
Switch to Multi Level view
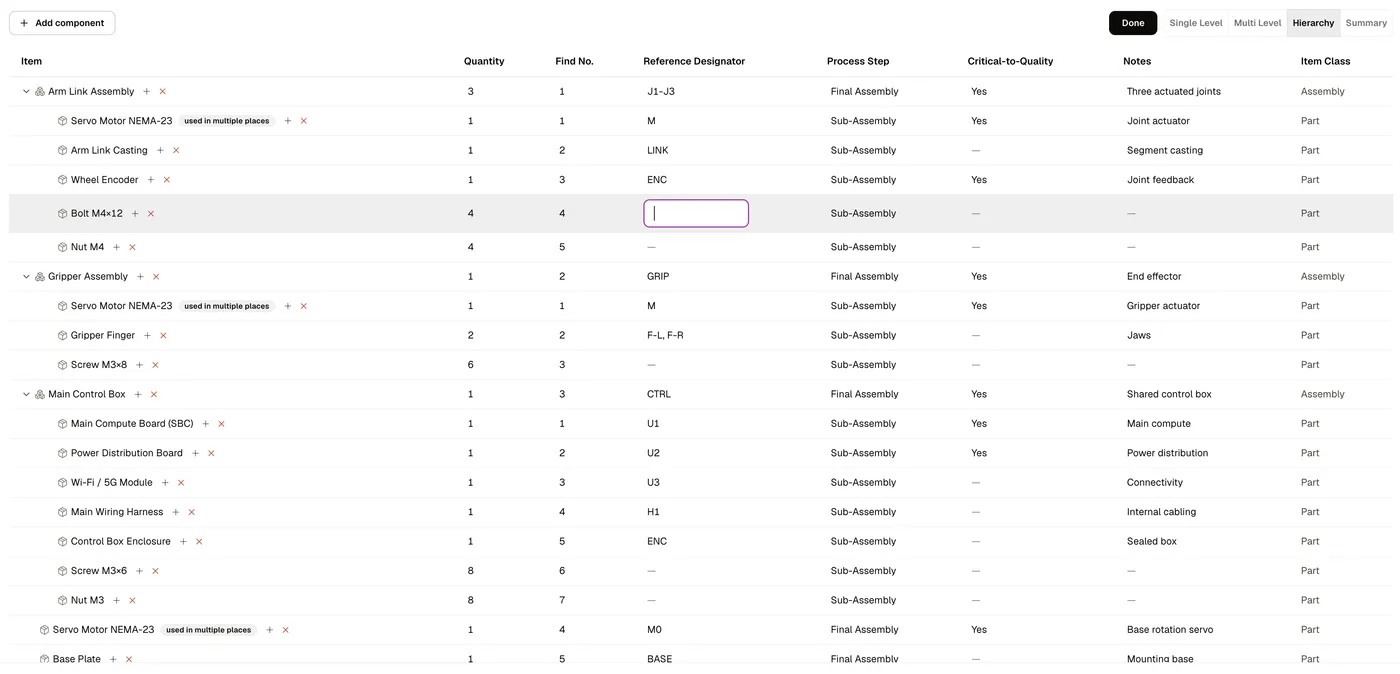pyautogui.click(x=1257, y=23)
